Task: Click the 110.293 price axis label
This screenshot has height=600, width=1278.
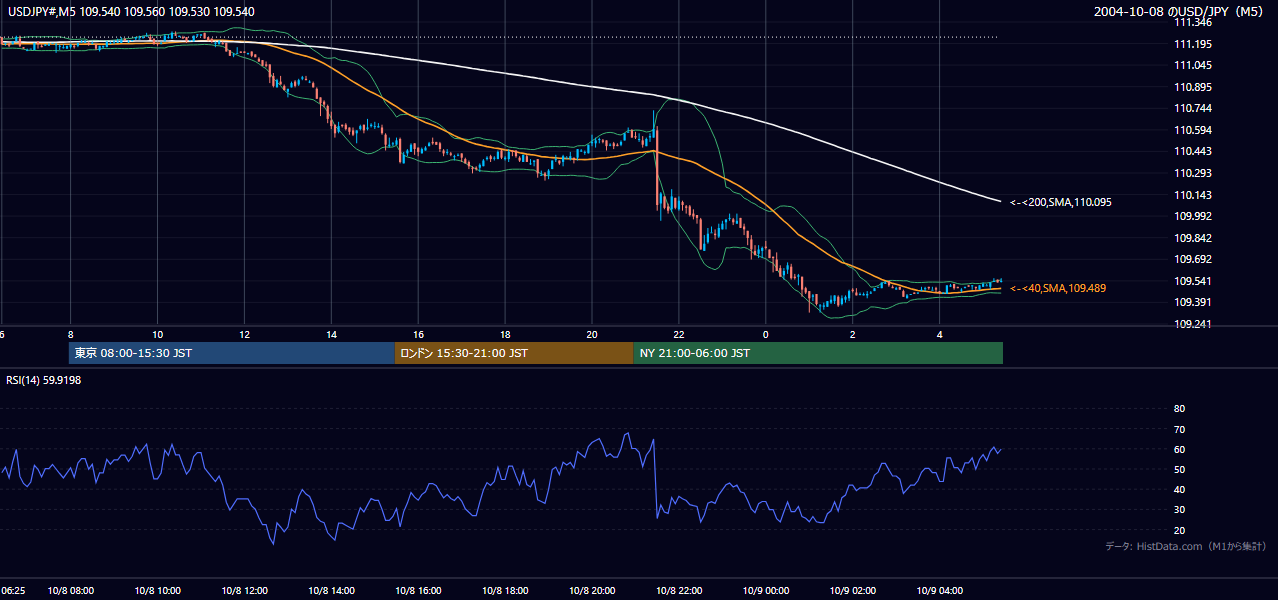Action: click(x=1192, y=173)
